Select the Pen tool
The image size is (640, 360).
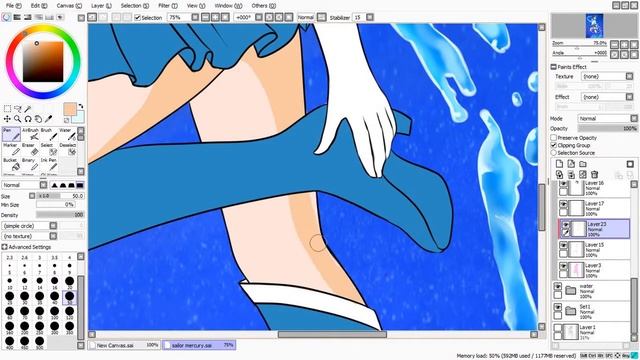[11, 134]
